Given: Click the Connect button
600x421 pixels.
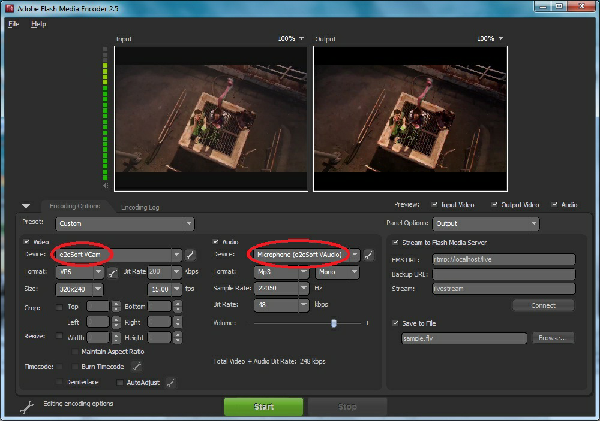Looking at the screenshot, I should pos(543,304).
